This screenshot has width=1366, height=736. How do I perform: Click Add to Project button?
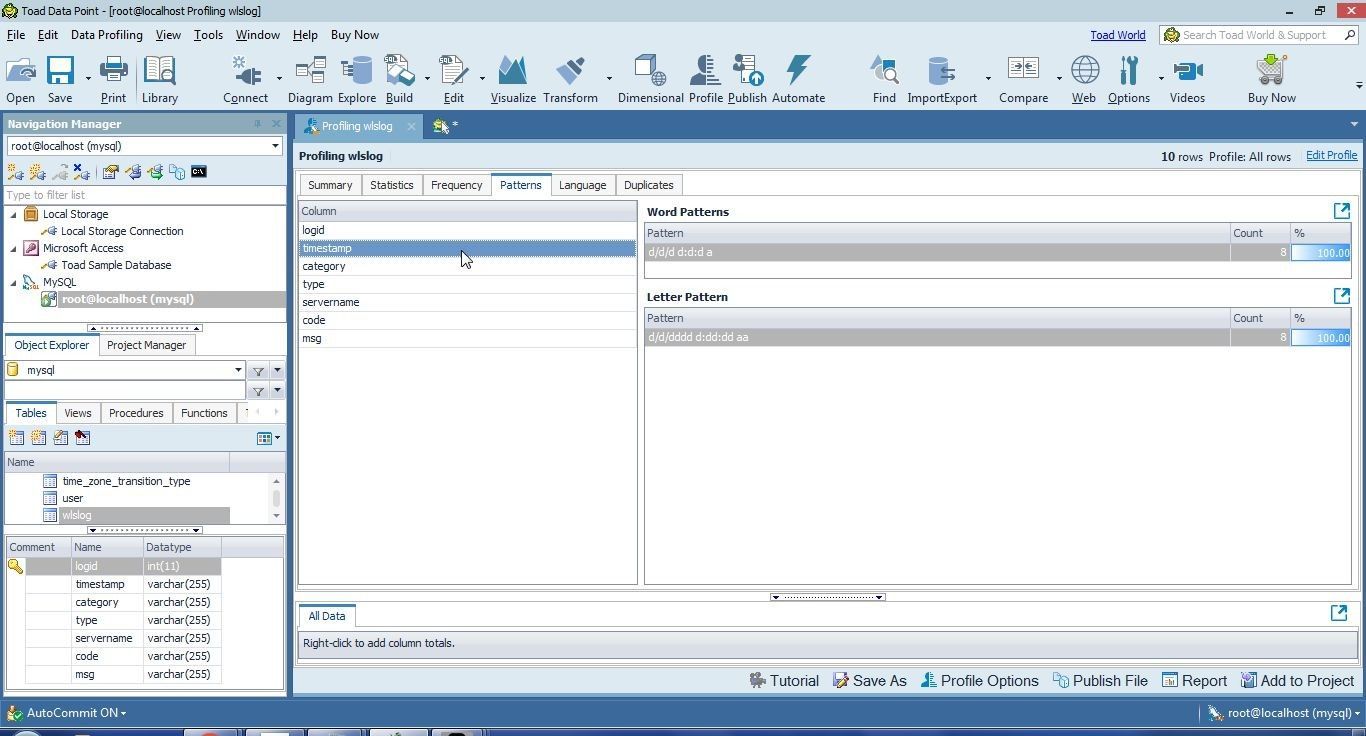pos(1297,681)
